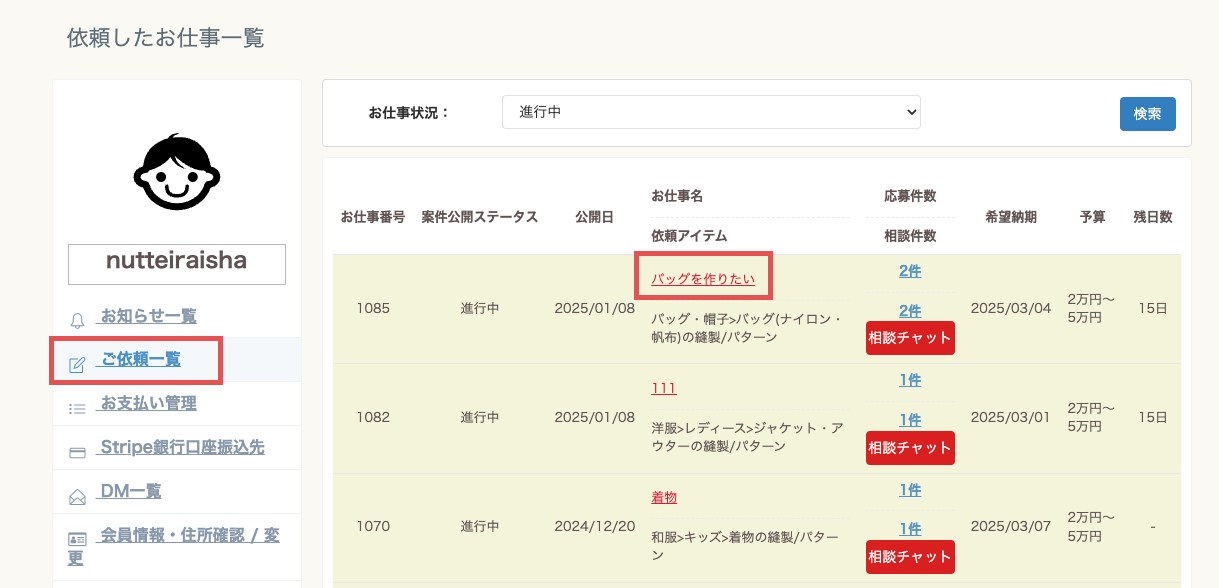The height and width of the screenshot is (588, 1219).
Task: Click the deadline 2025/03/07
Action: pyautogui.click(x=1011, y=525)
